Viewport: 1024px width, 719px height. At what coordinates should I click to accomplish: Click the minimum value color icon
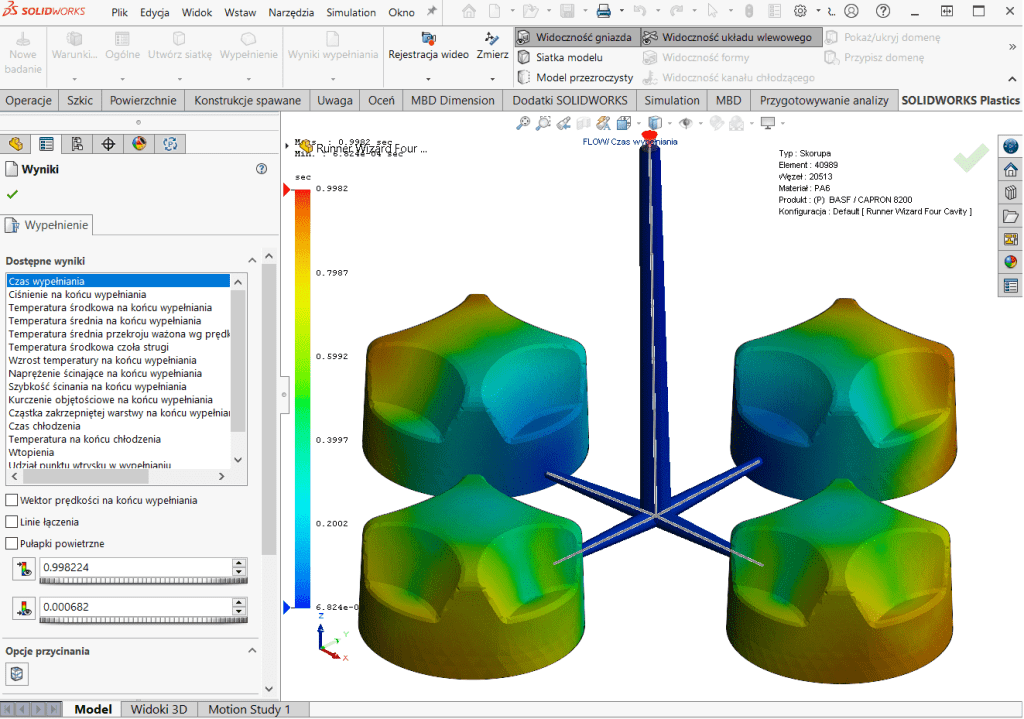[x=24, y=609]
